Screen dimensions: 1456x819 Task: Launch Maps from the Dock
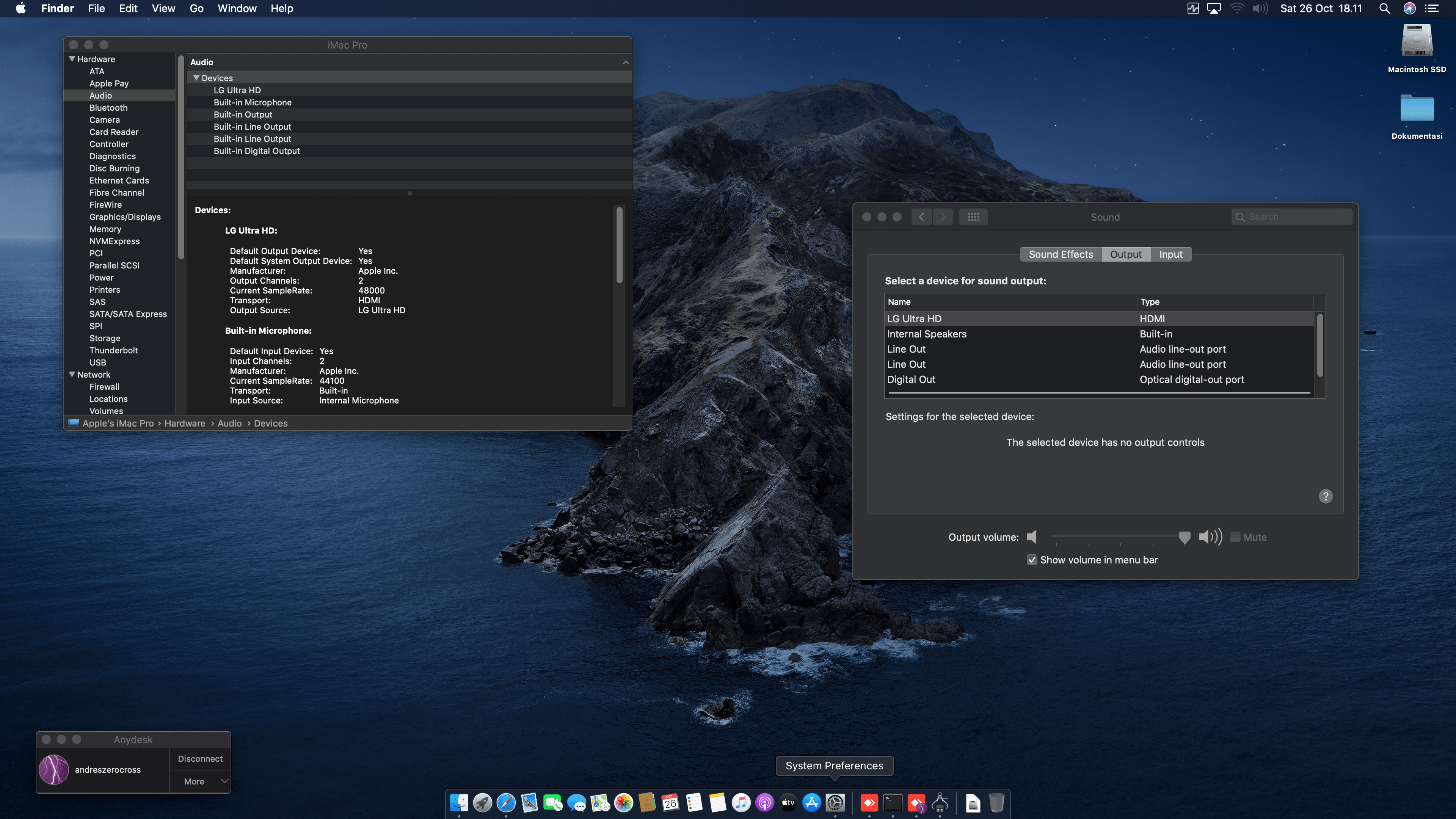click(600, 802)
